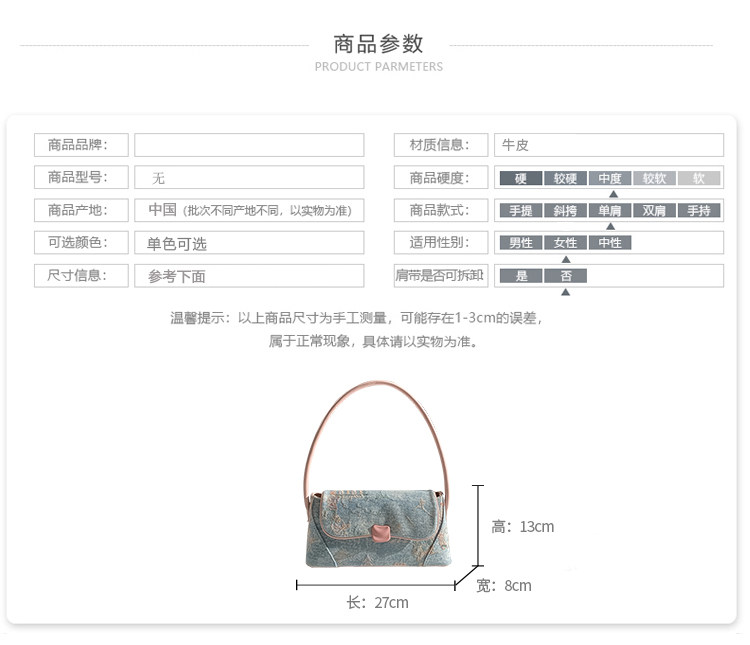
Task: Select the 较硬 hardness option
Action: [x=565, y=178]
